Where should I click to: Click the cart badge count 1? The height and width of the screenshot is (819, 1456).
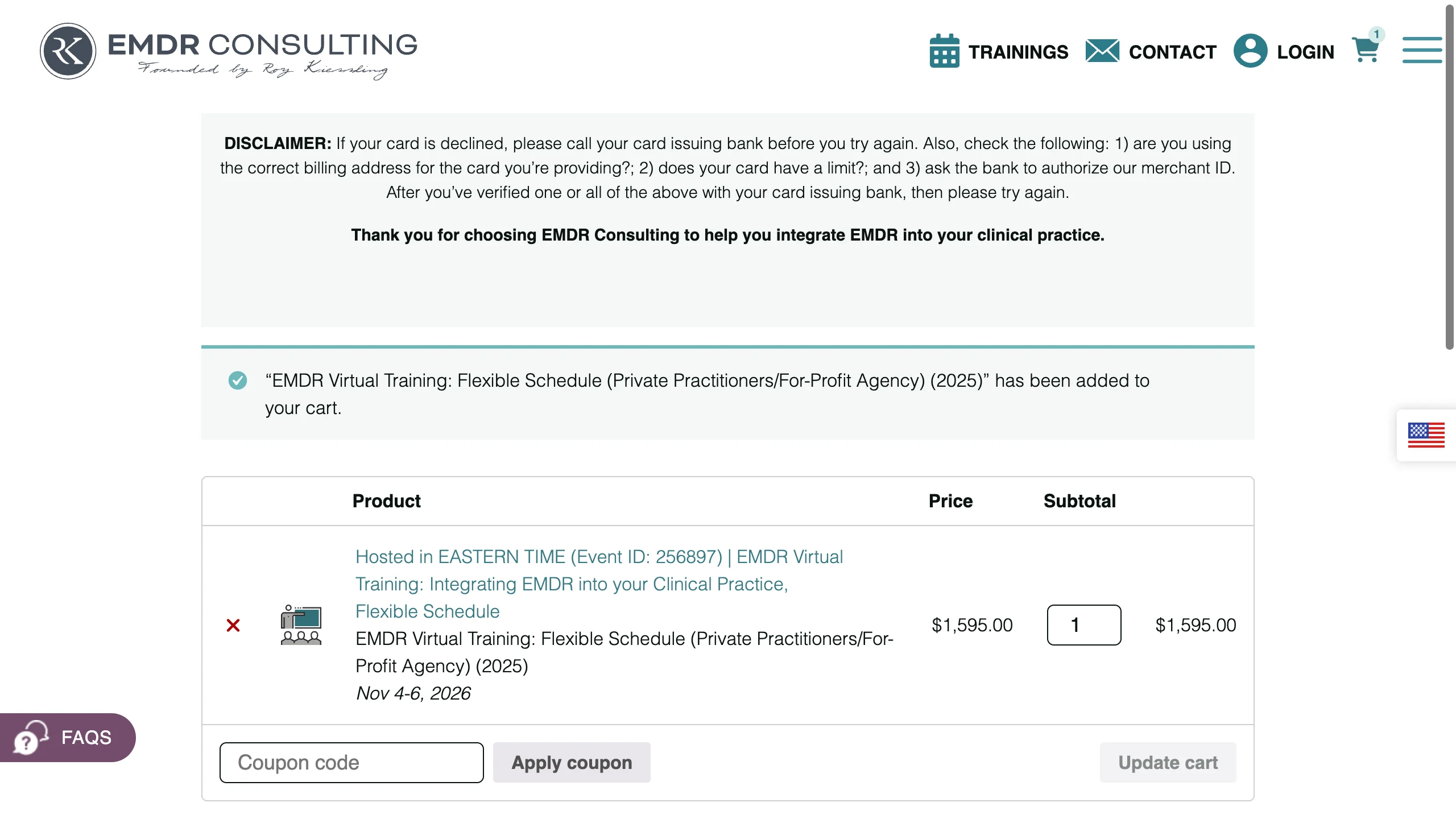1376,34
